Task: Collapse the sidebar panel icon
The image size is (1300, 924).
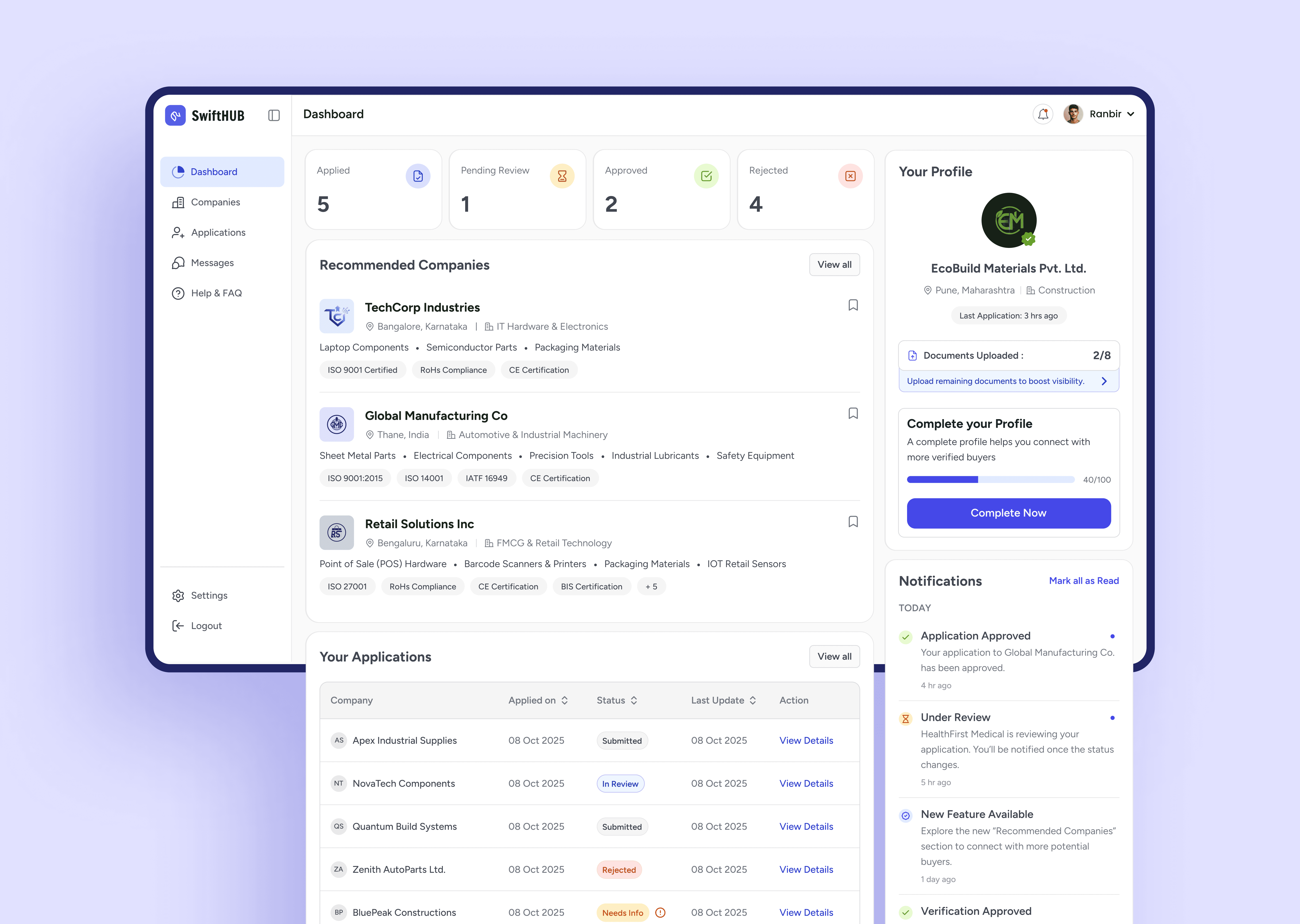Action: pyautogui.click(x=274, y=115)
